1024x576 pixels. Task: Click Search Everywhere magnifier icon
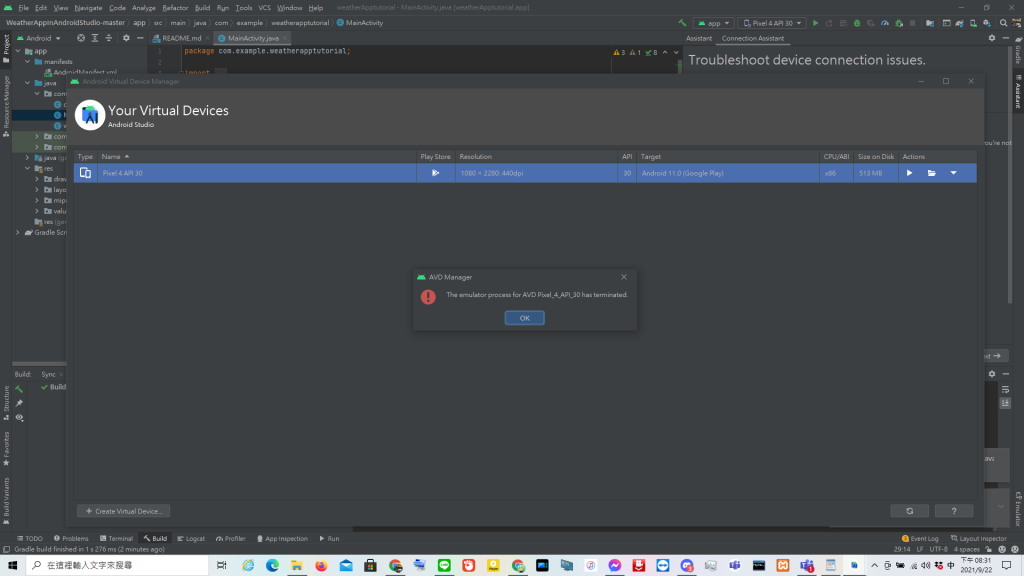pos(1004,23)
